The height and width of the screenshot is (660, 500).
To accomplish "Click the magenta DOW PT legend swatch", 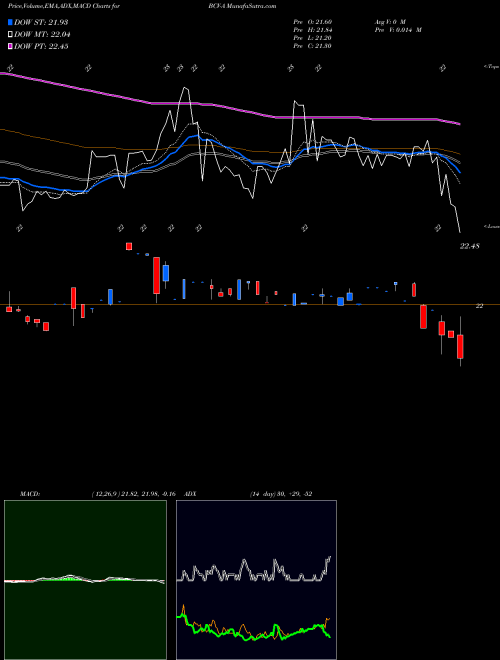I will click(x=10, y=46).
